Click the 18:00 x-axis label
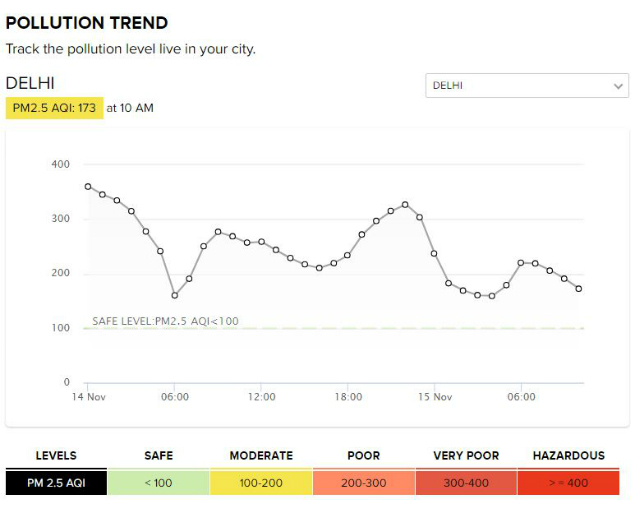 (x=348, y=397)
